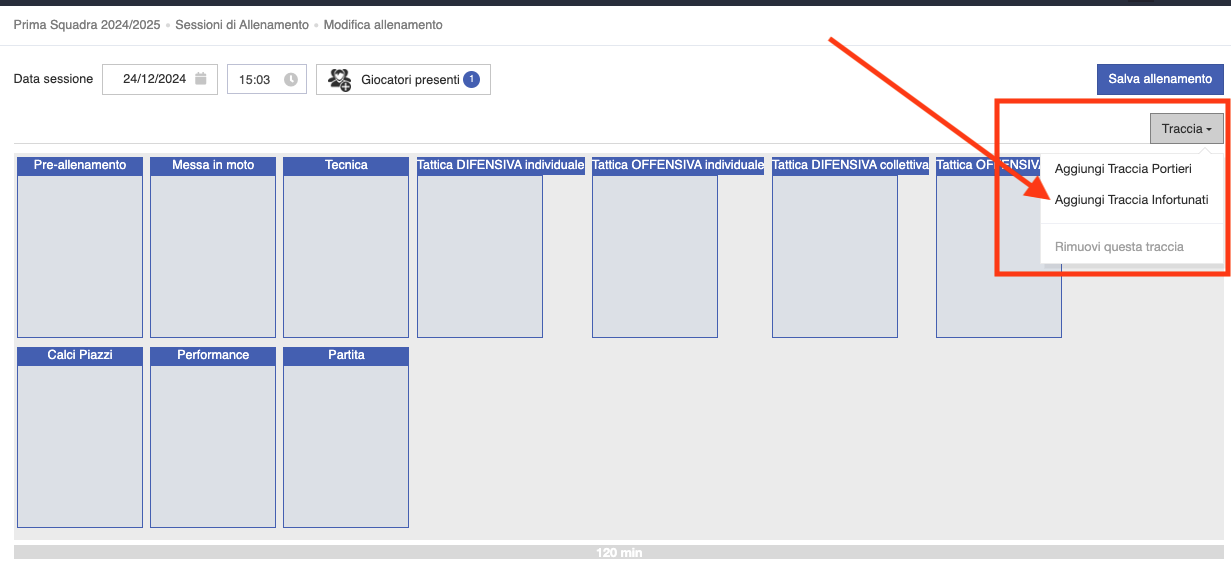Select Tattica OFFENSIVA individuale column
Viewport: 1231px width, 569px height.
click(x=655, y=247)
